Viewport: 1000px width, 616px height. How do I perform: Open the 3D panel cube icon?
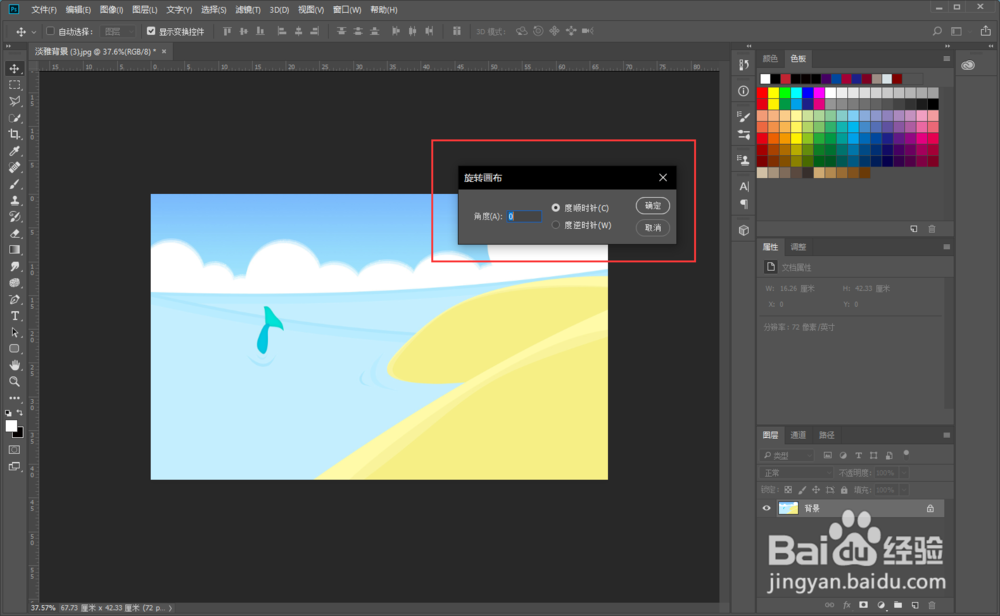[744, 230]
